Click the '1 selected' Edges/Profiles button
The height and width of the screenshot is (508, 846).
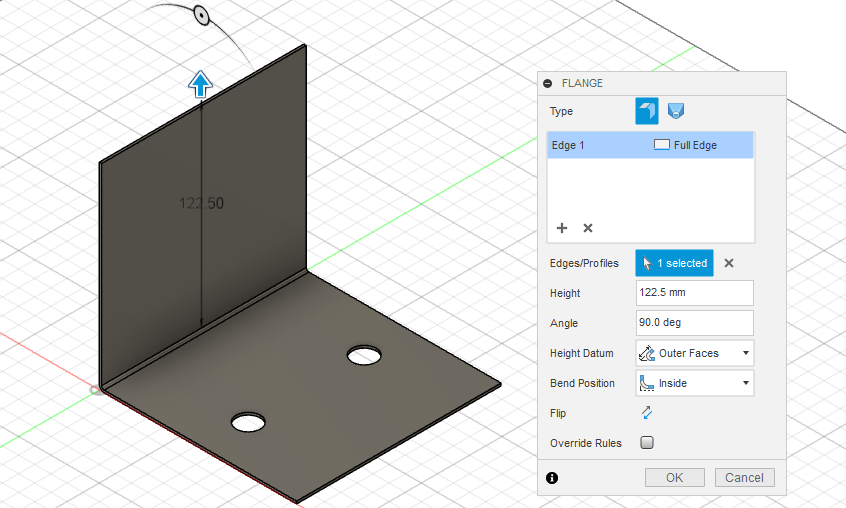click(674, 263)
